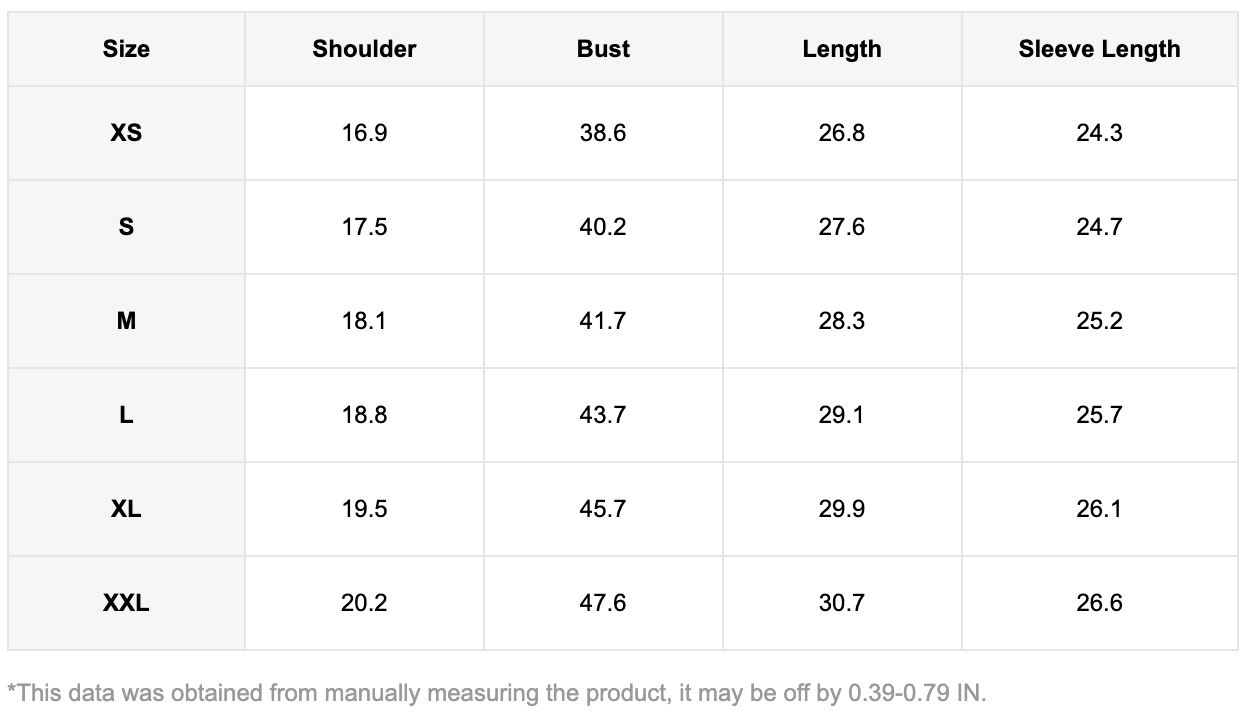Viewport: 1252px width, 716px height.
Task: Click the M size row label
Action: click(x=126, y=321)
